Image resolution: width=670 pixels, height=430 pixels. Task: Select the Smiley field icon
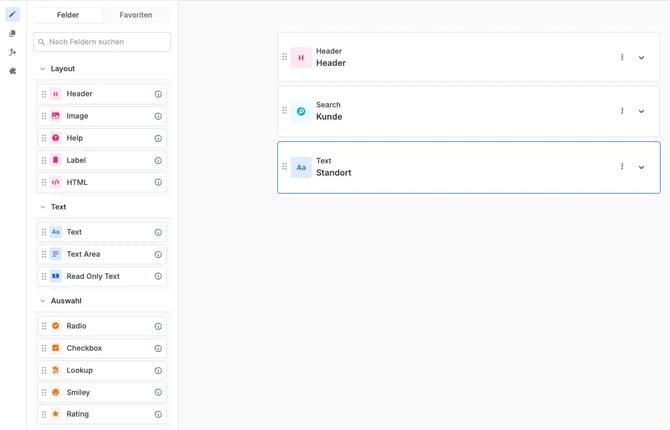click(56, 392)
